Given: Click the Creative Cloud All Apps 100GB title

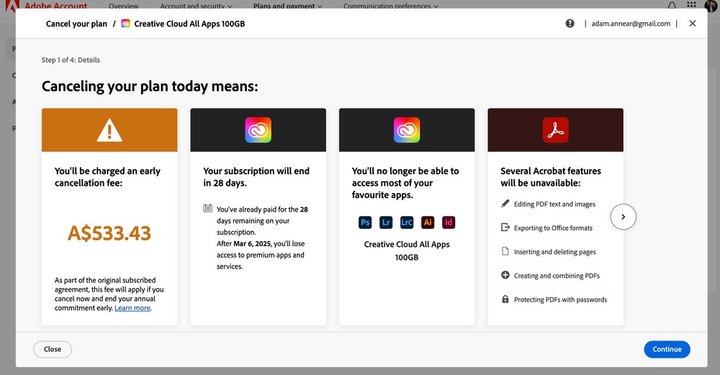Looking at the screenshot, I should click(189, 24).
